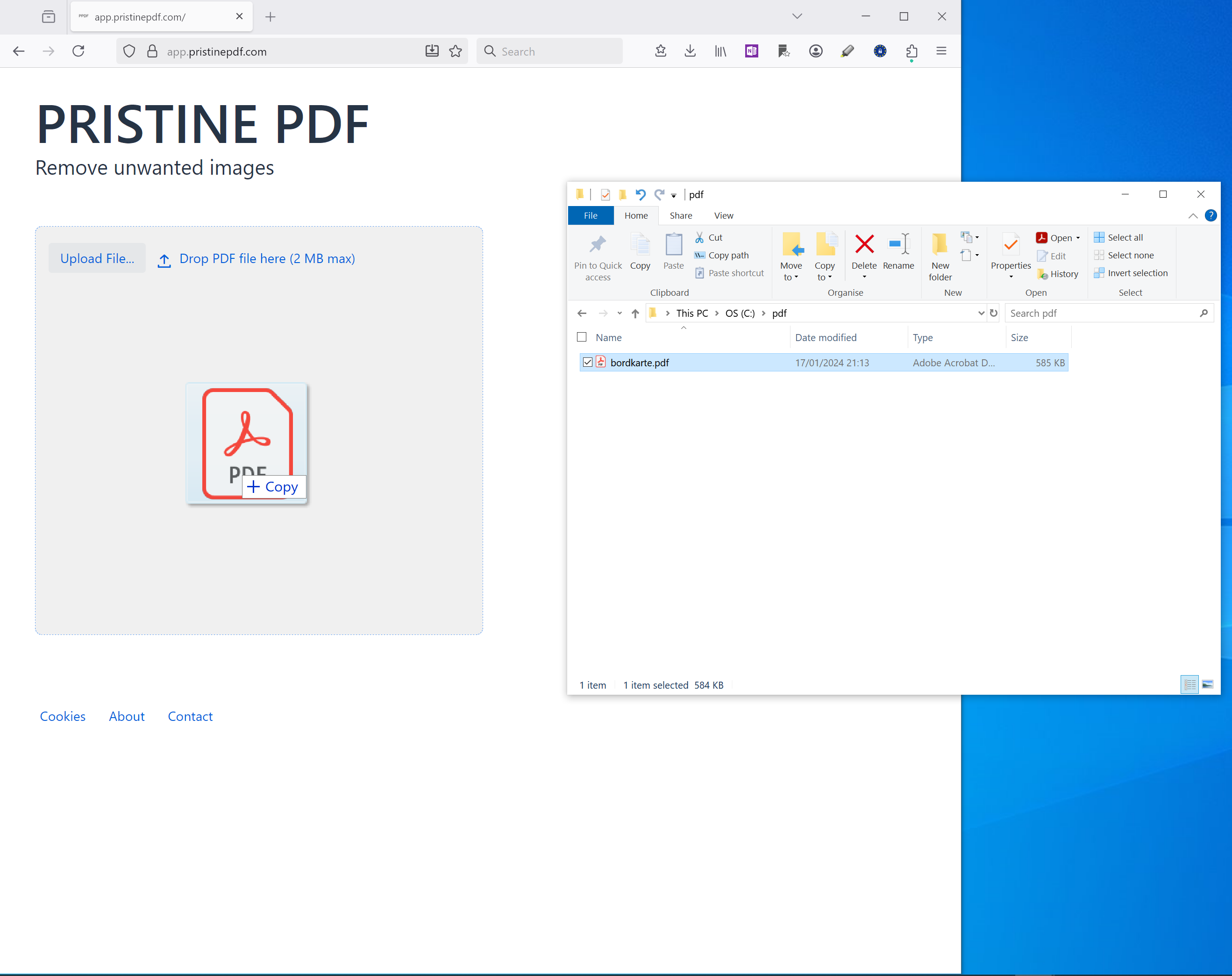The height and width of the screenshot is (976, 1232).
Task: Rename the selected file
Action: (898, 251)
